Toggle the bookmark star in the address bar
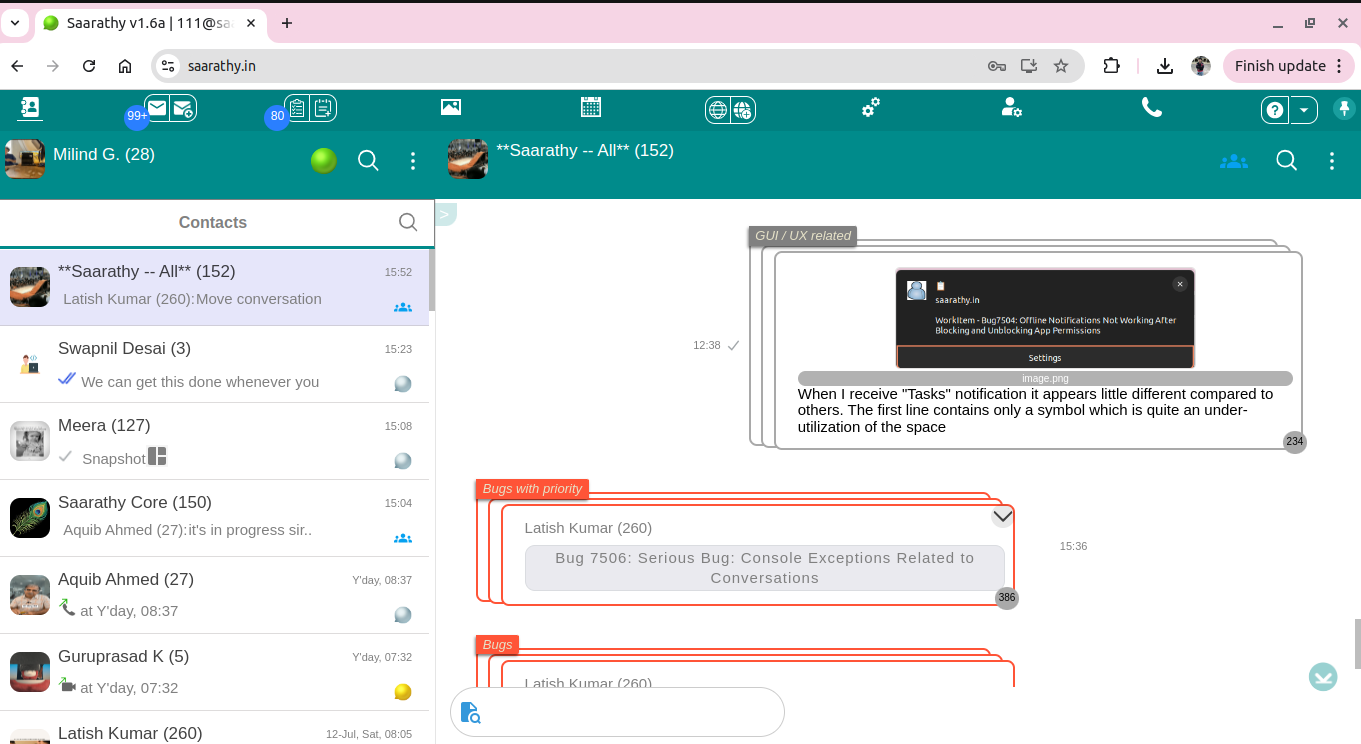This screenshot has height=744, width=1361. point(1060,66)
